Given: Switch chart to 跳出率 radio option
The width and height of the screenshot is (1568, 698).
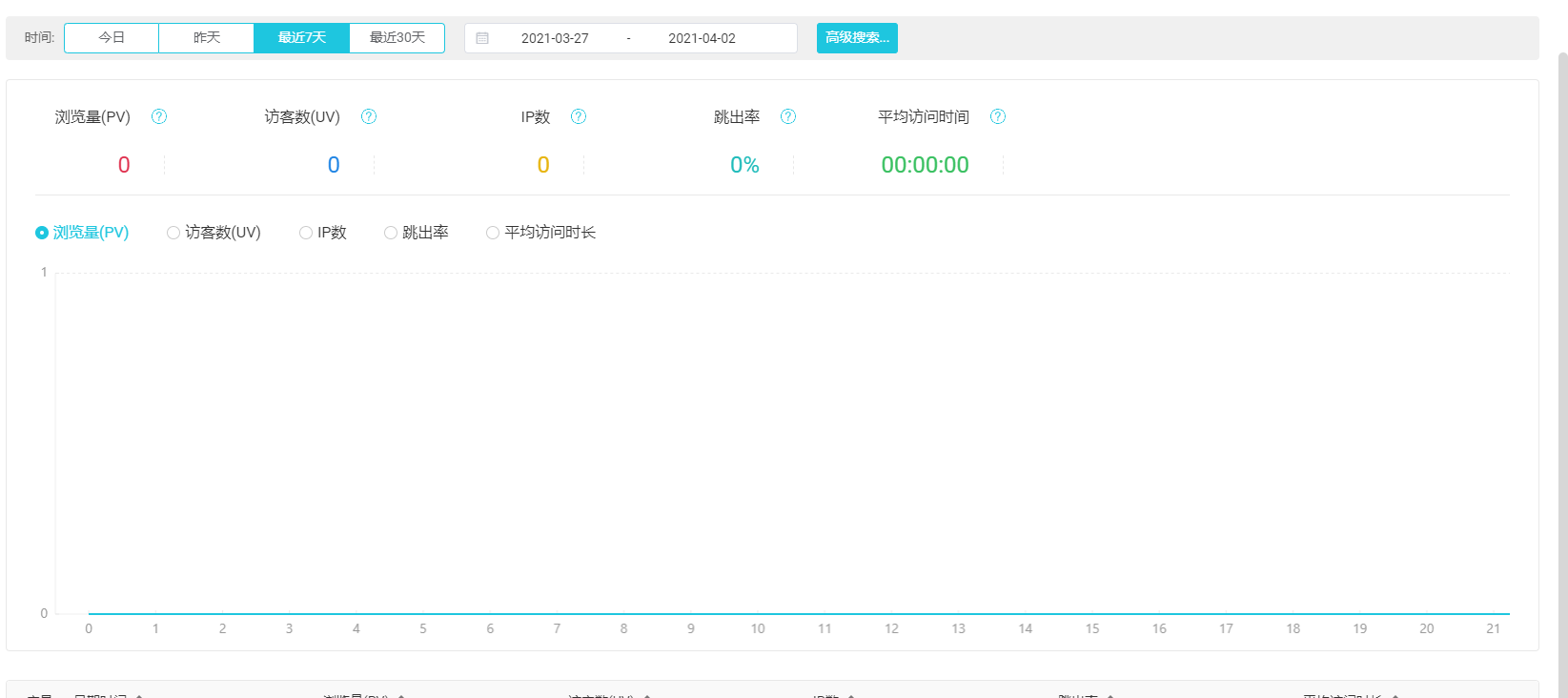Looking at the screenshot, I should tap(391, 233).
